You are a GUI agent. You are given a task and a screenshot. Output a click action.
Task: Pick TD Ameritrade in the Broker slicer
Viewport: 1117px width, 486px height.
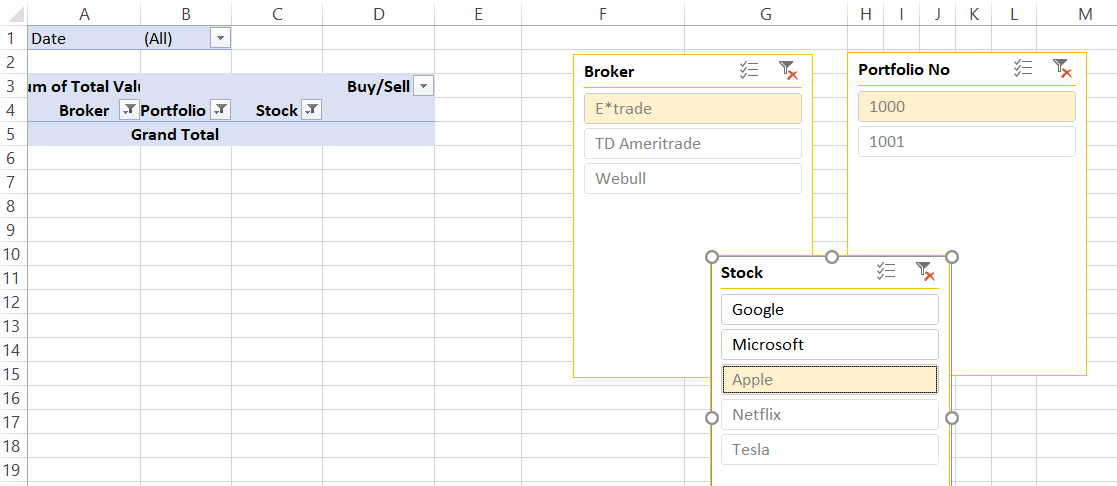692,143
